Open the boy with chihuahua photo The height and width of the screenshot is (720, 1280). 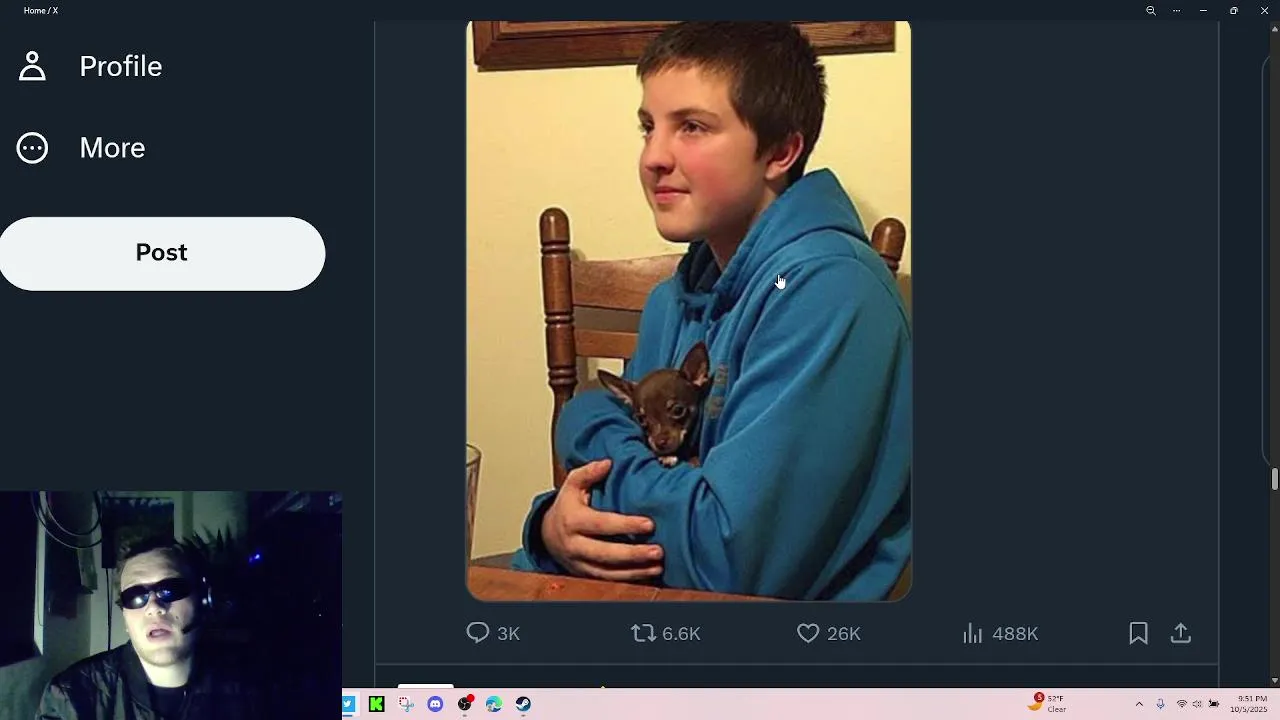click(688, 311)
